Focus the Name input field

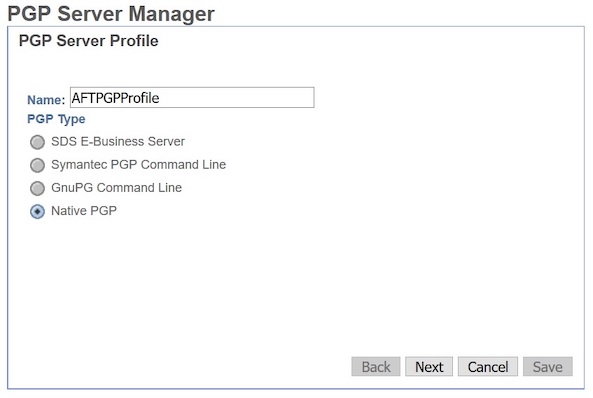click(192, 98)
